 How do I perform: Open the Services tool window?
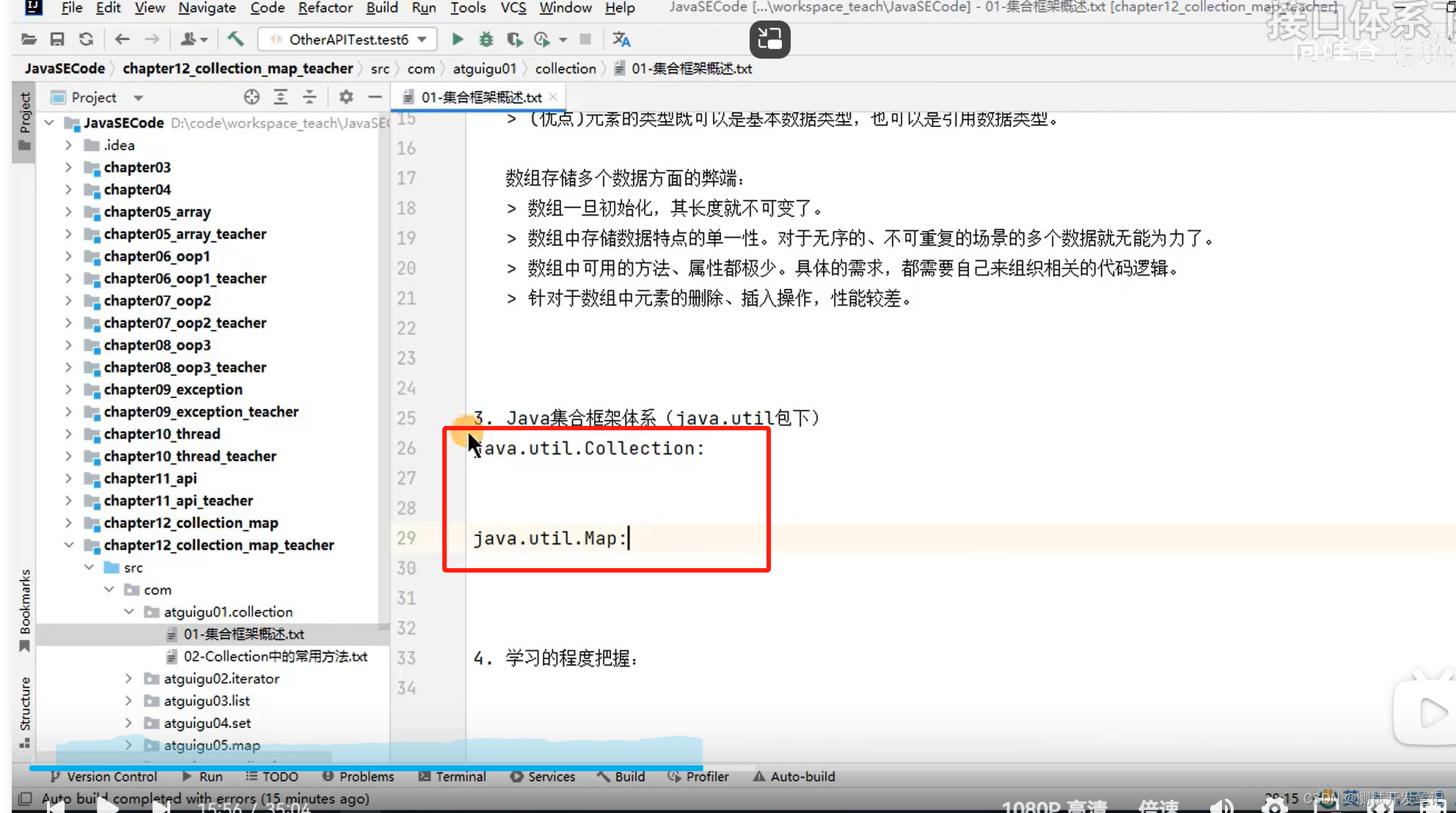click(543, 776)
